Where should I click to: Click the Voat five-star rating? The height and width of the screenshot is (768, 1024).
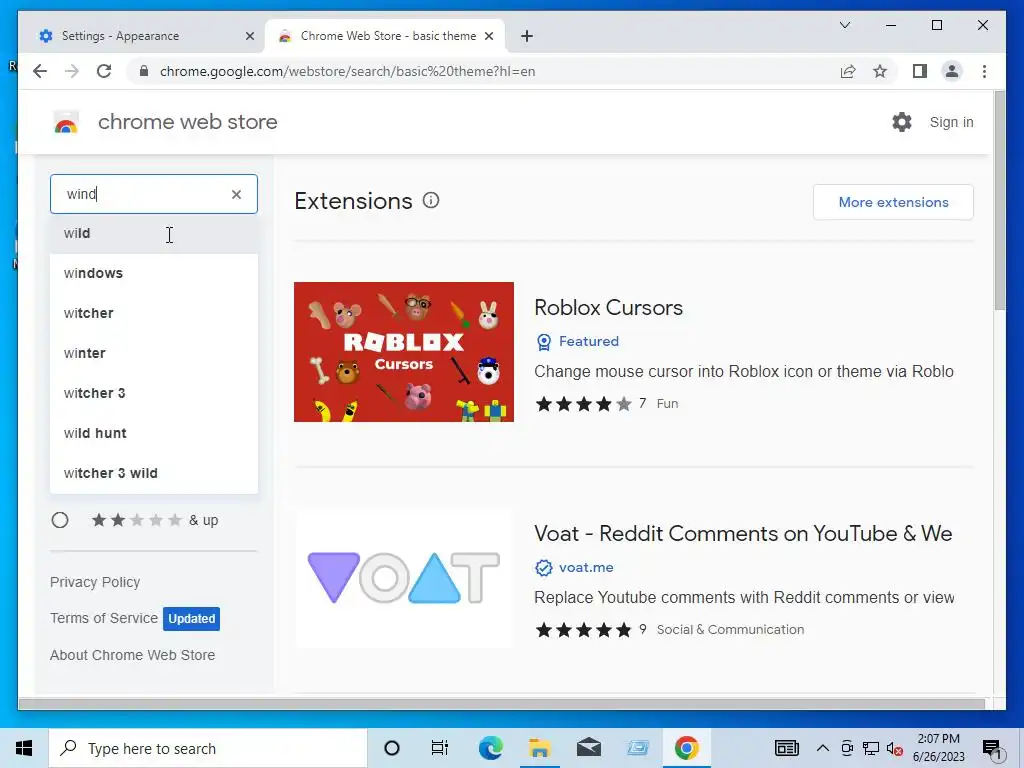[x=583, y=630]
